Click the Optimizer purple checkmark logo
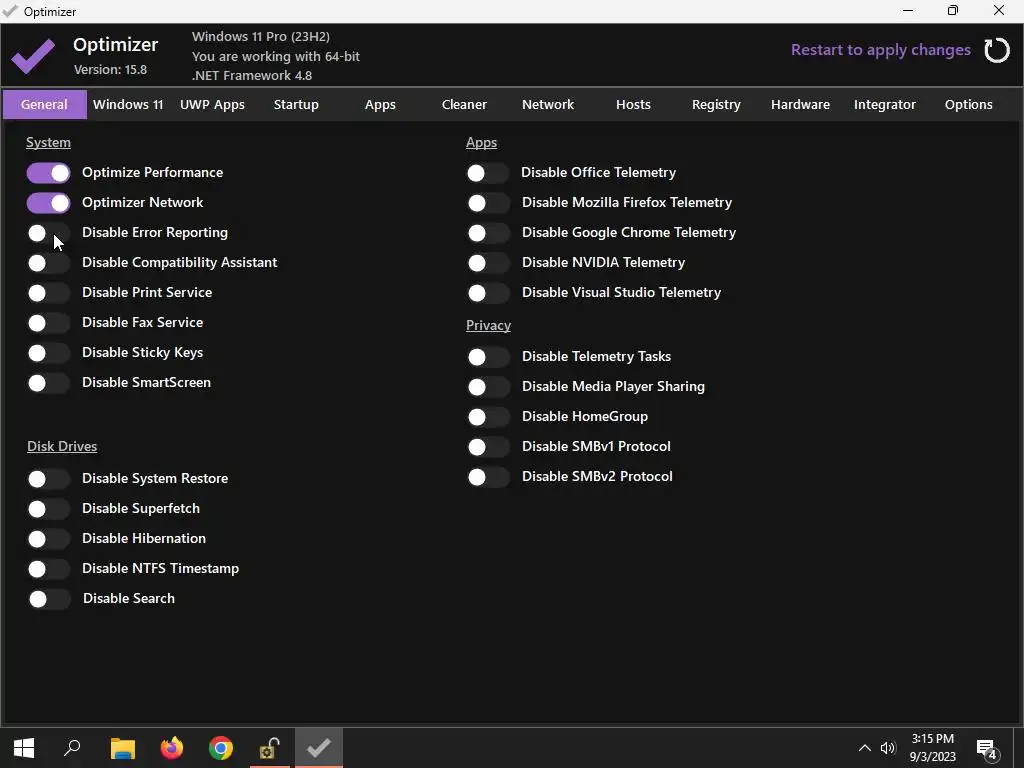Screen dimensions: 1024x768 tap(33, 56)
